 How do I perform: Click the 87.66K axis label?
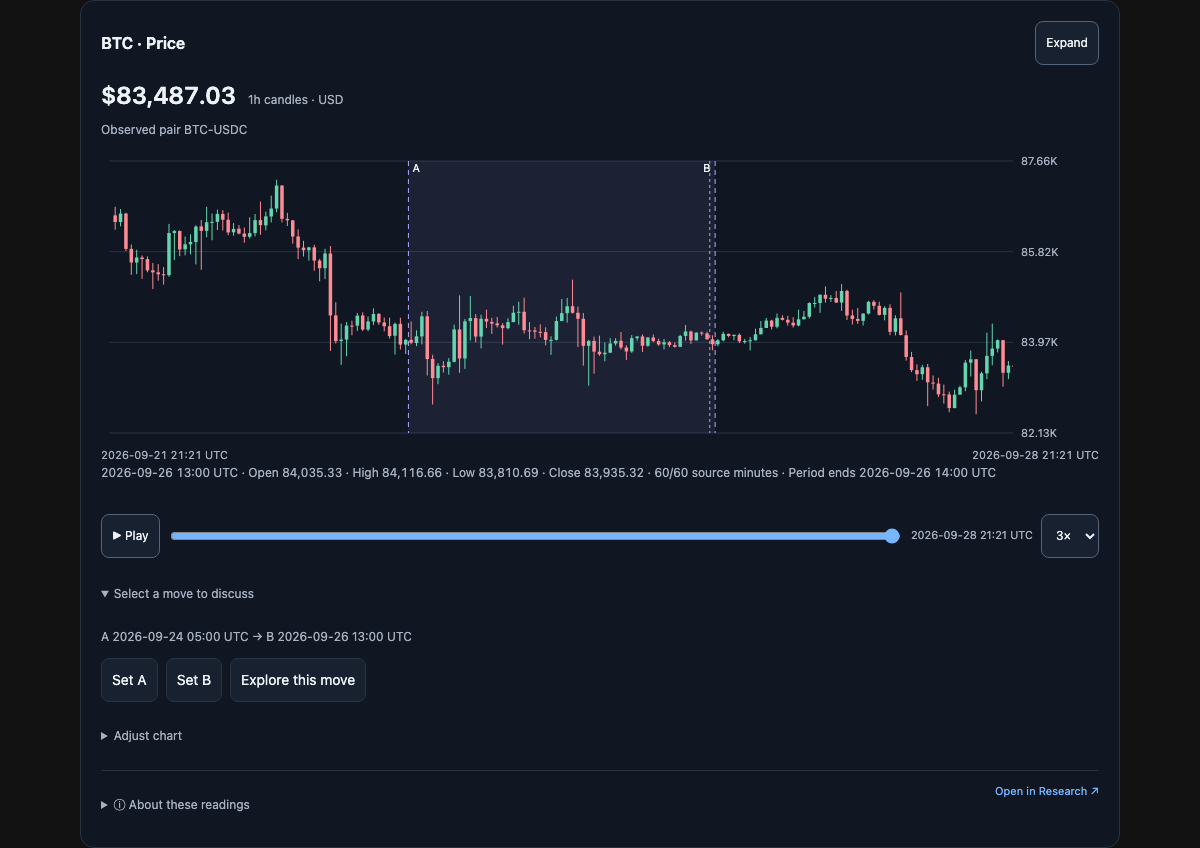1040,161
